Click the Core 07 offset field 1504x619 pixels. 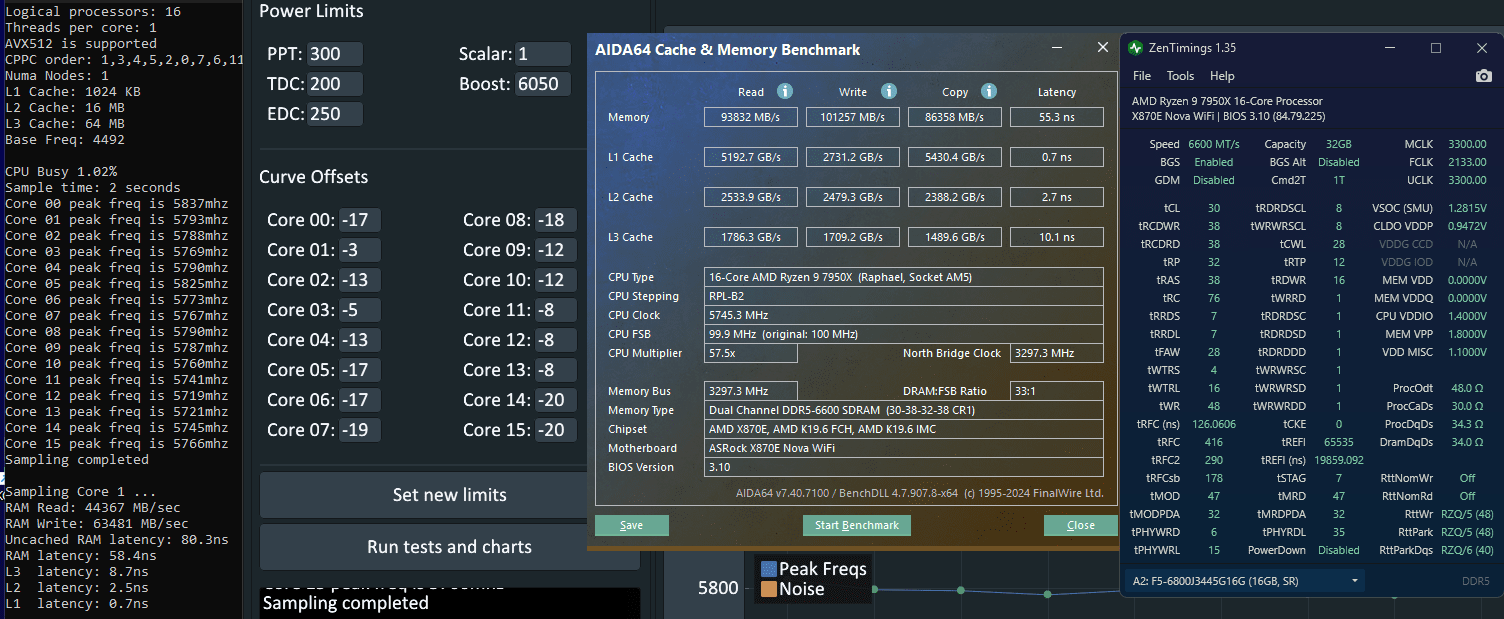click(360, 430)
